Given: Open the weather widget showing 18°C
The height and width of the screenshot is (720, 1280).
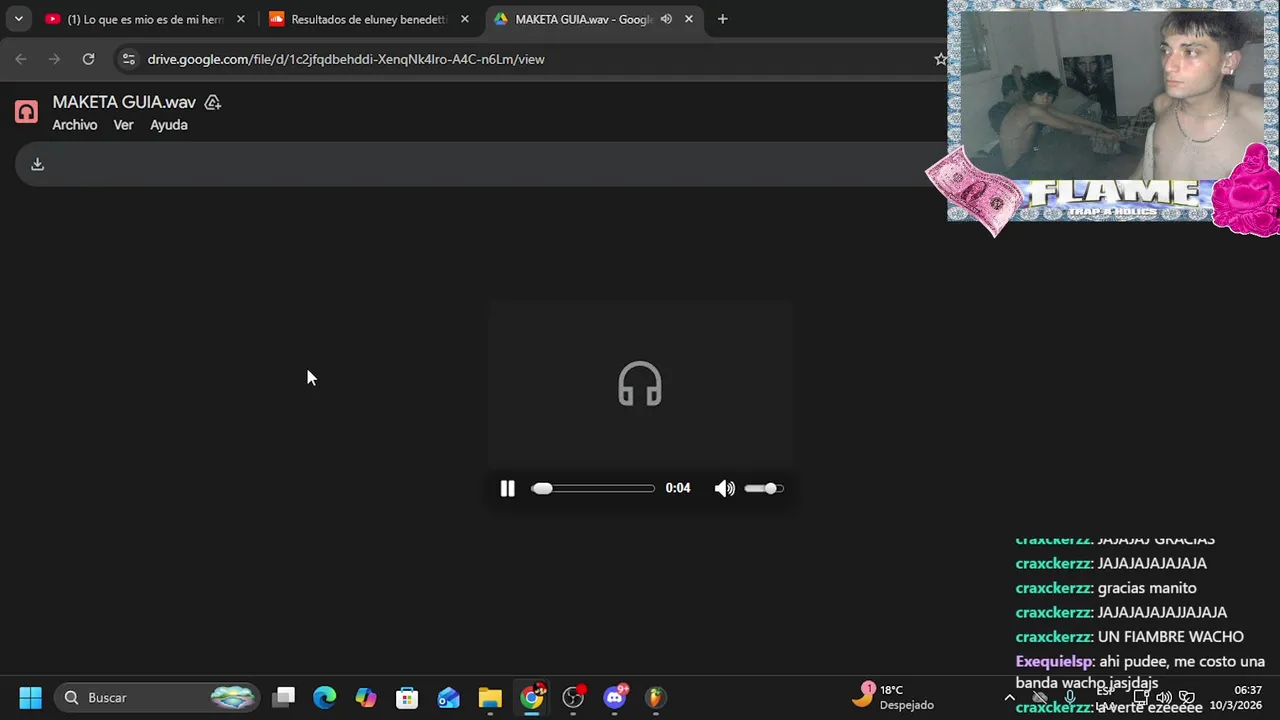Looking at the screenshot, I should (x=893, y=697).
